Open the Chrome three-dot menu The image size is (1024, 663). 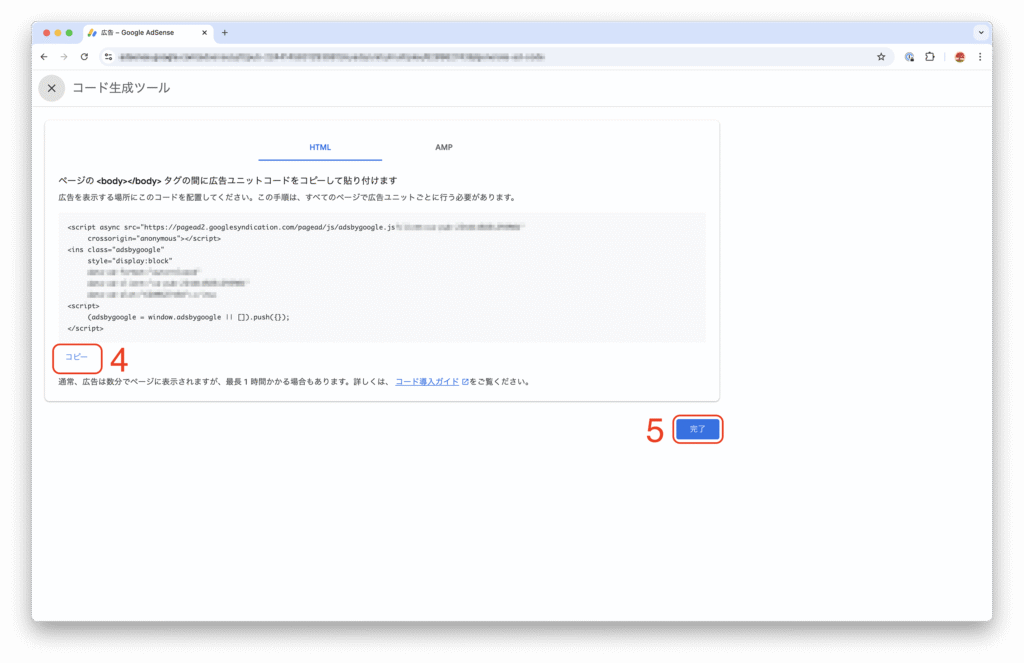point(980,57)
